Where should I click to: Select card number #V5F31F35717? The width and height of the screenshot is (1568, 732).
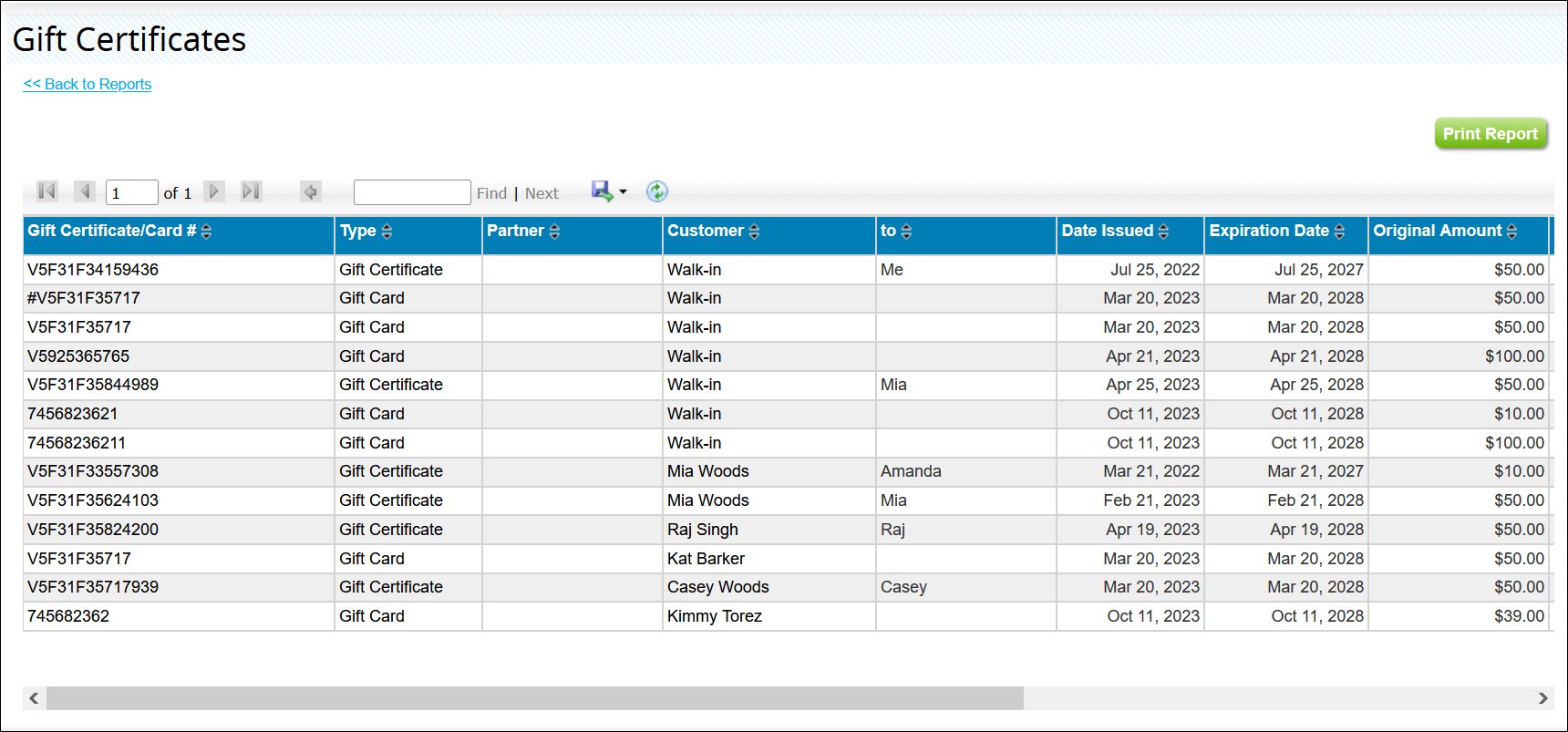(x=84, y=298)
